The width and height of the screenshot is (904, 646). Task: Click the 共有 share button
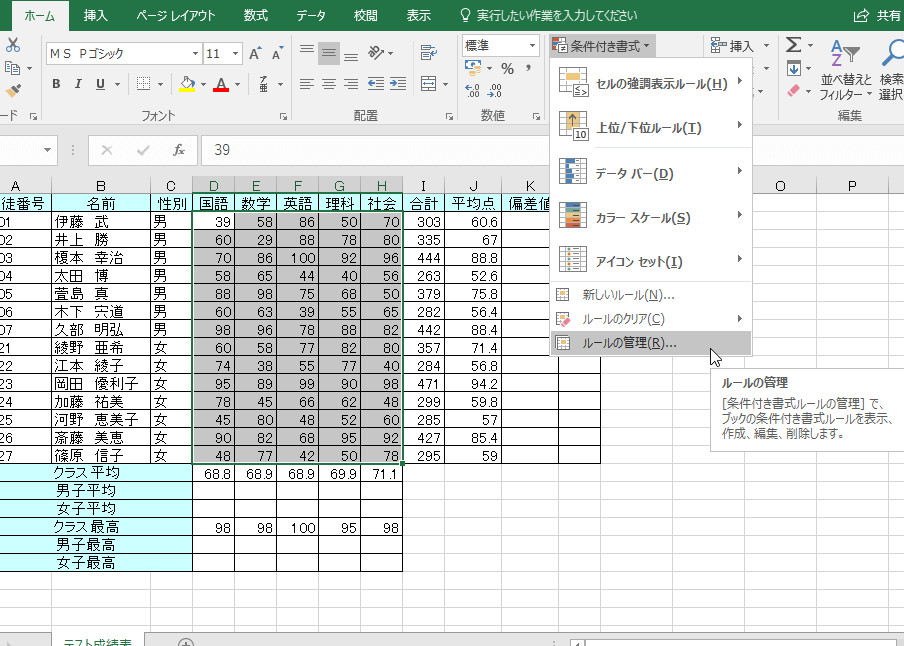pyautogui.click(x=877, y=16)
